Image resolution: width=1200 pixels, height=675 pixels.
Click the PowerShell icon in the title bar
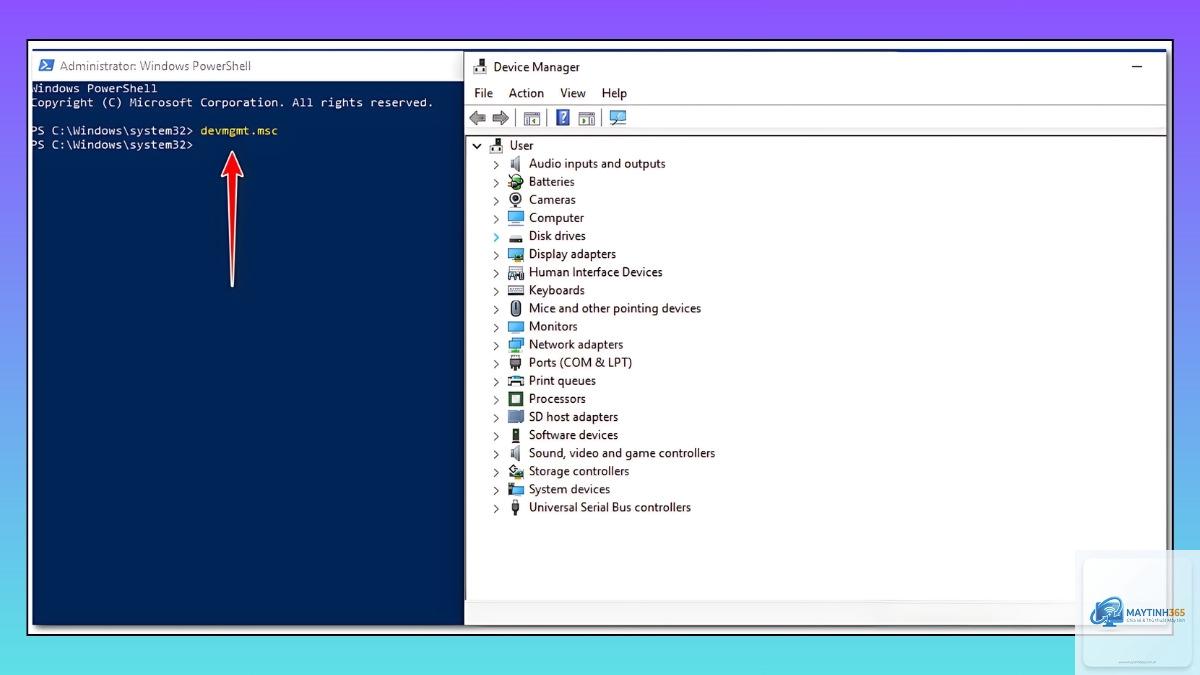(x=46, y=66)
